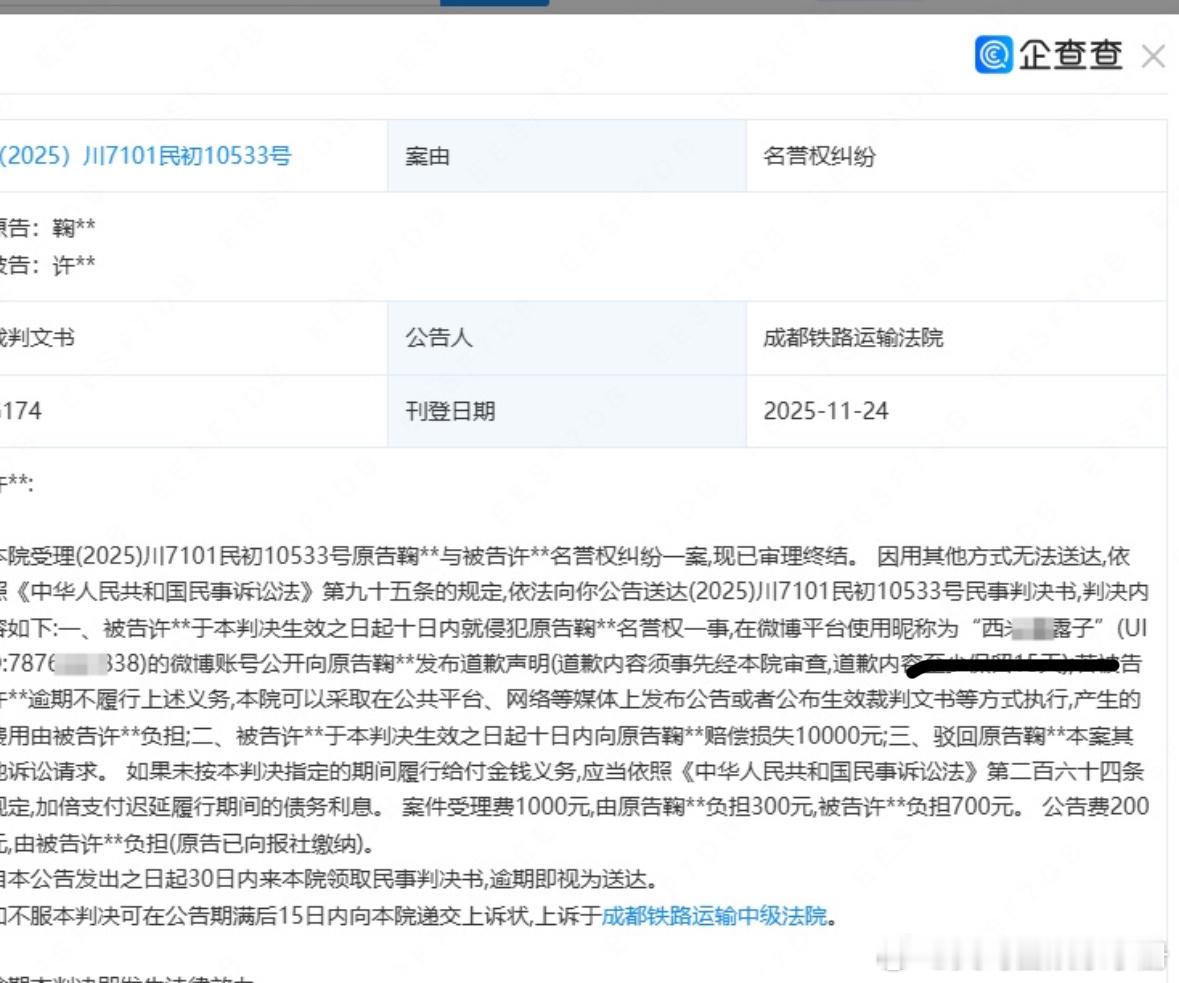1179x983 pixels.
Task: Select the plaintiff line 鞠**
Action: pos(47,227)
